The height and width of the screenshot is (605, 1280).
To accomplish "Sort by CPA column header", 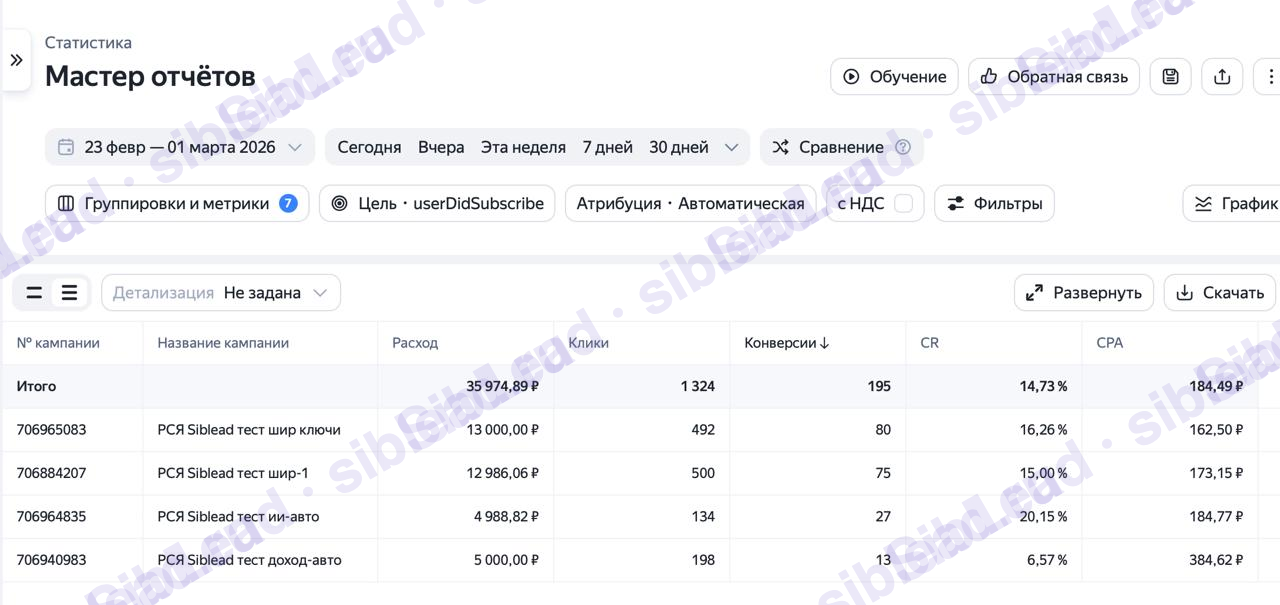I will [1109, 343].
